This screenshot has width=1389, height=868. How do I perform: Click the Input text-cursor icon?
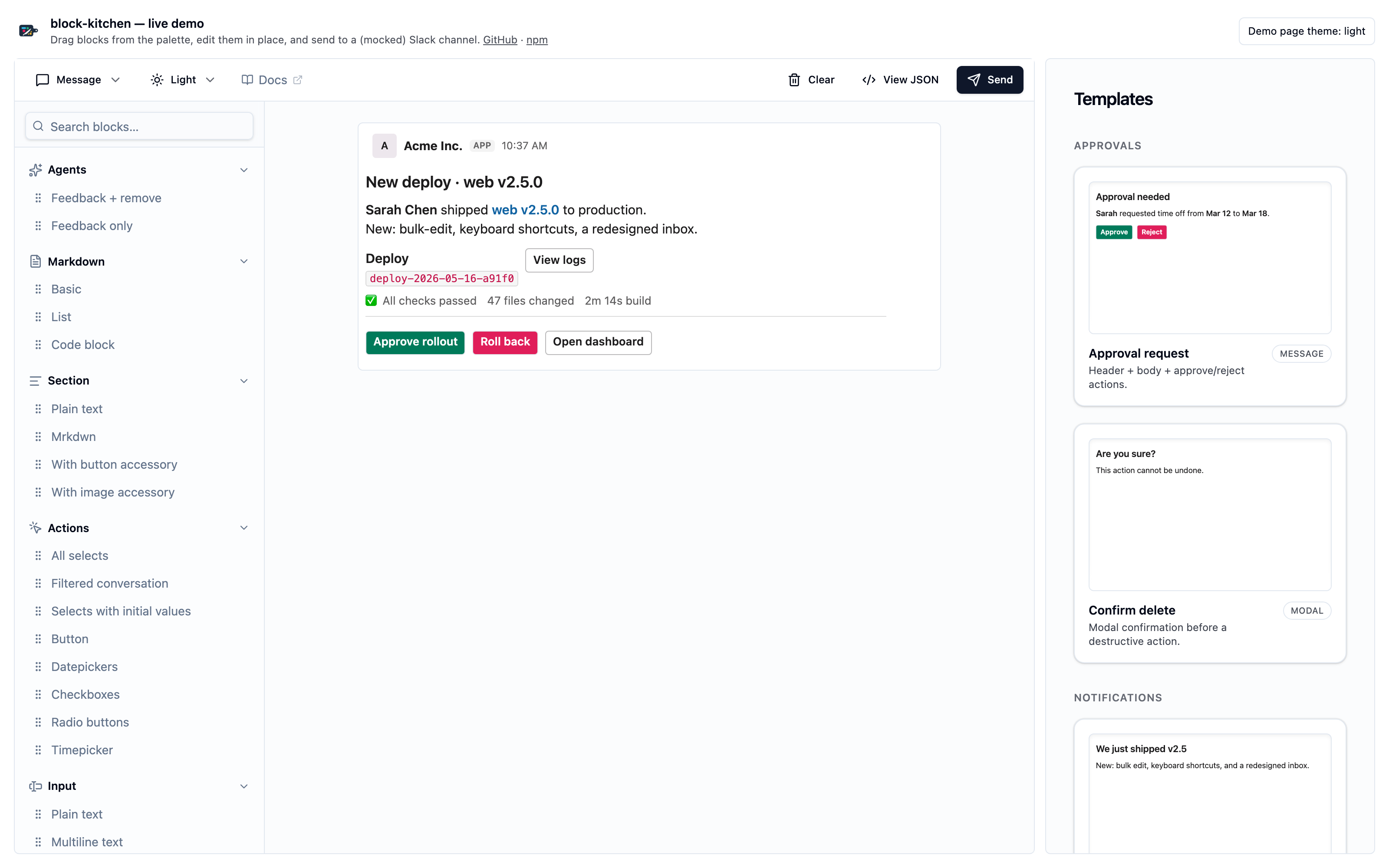[36, 786]
